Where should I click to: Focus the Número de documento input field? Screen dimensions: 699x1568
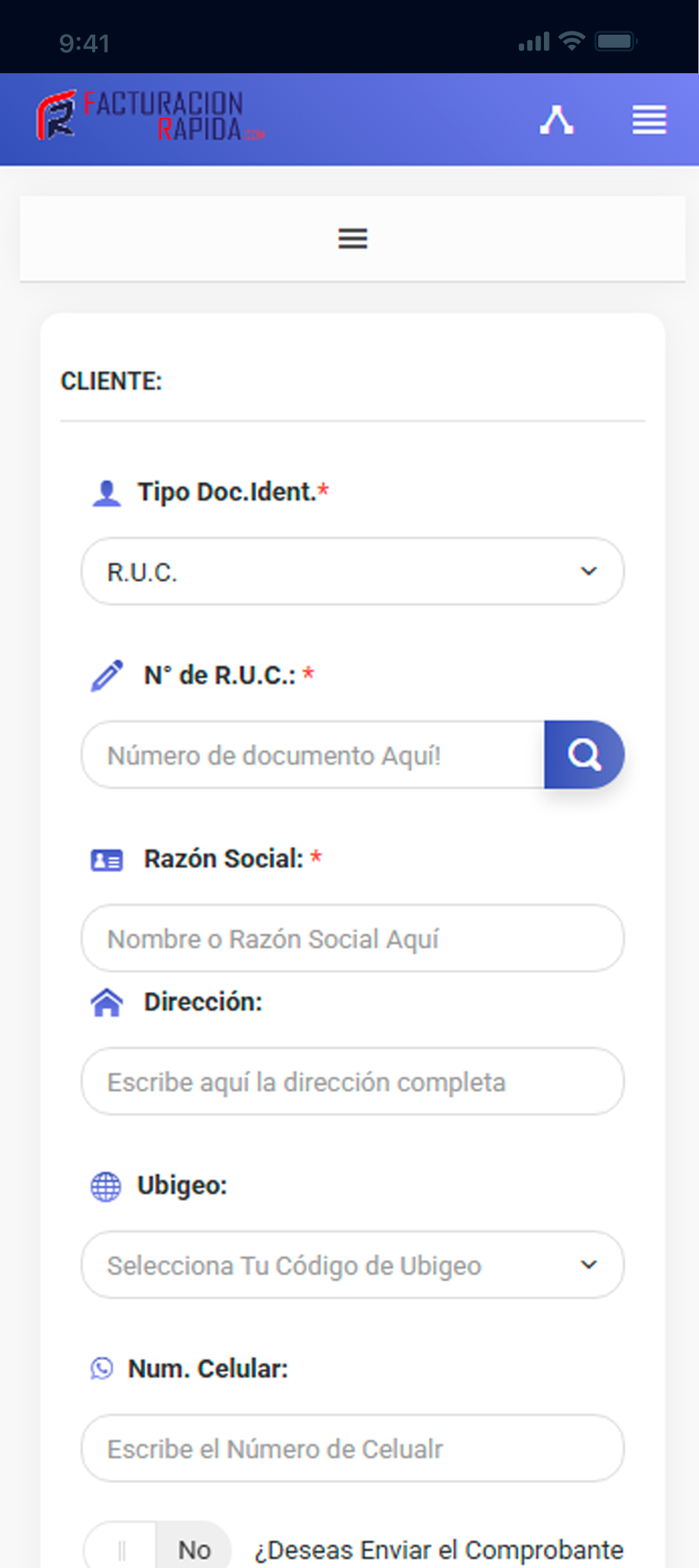point(313,755)
